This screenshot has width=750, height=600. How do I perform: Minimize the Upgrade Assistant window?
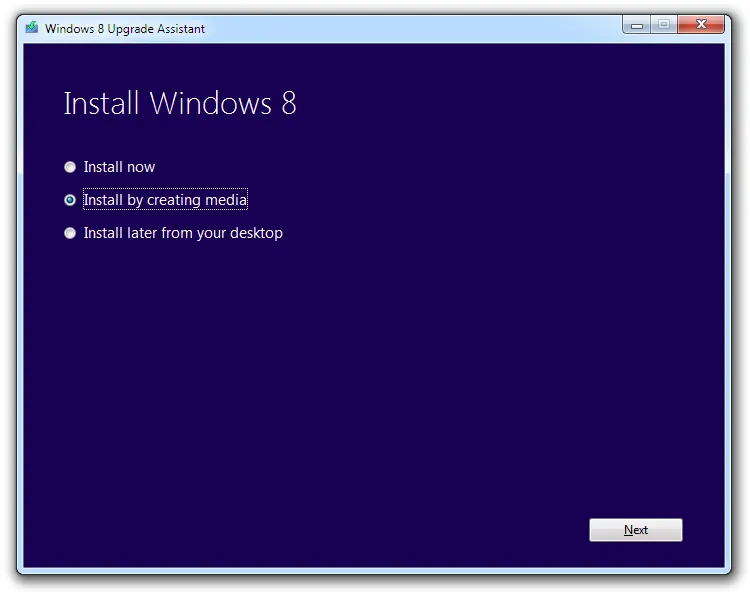tap(636, 24)
